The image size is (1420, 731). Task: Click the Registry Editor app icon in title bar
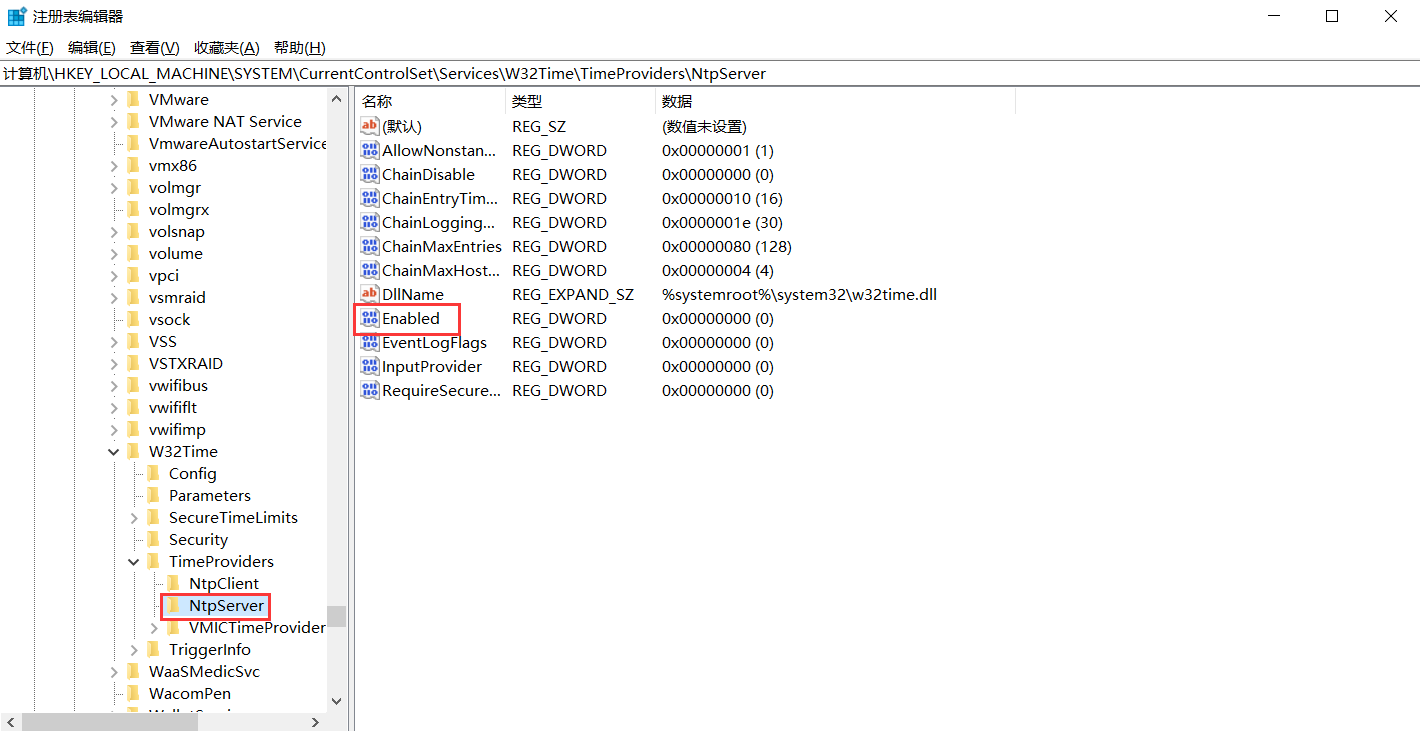(x=17, y=16)
